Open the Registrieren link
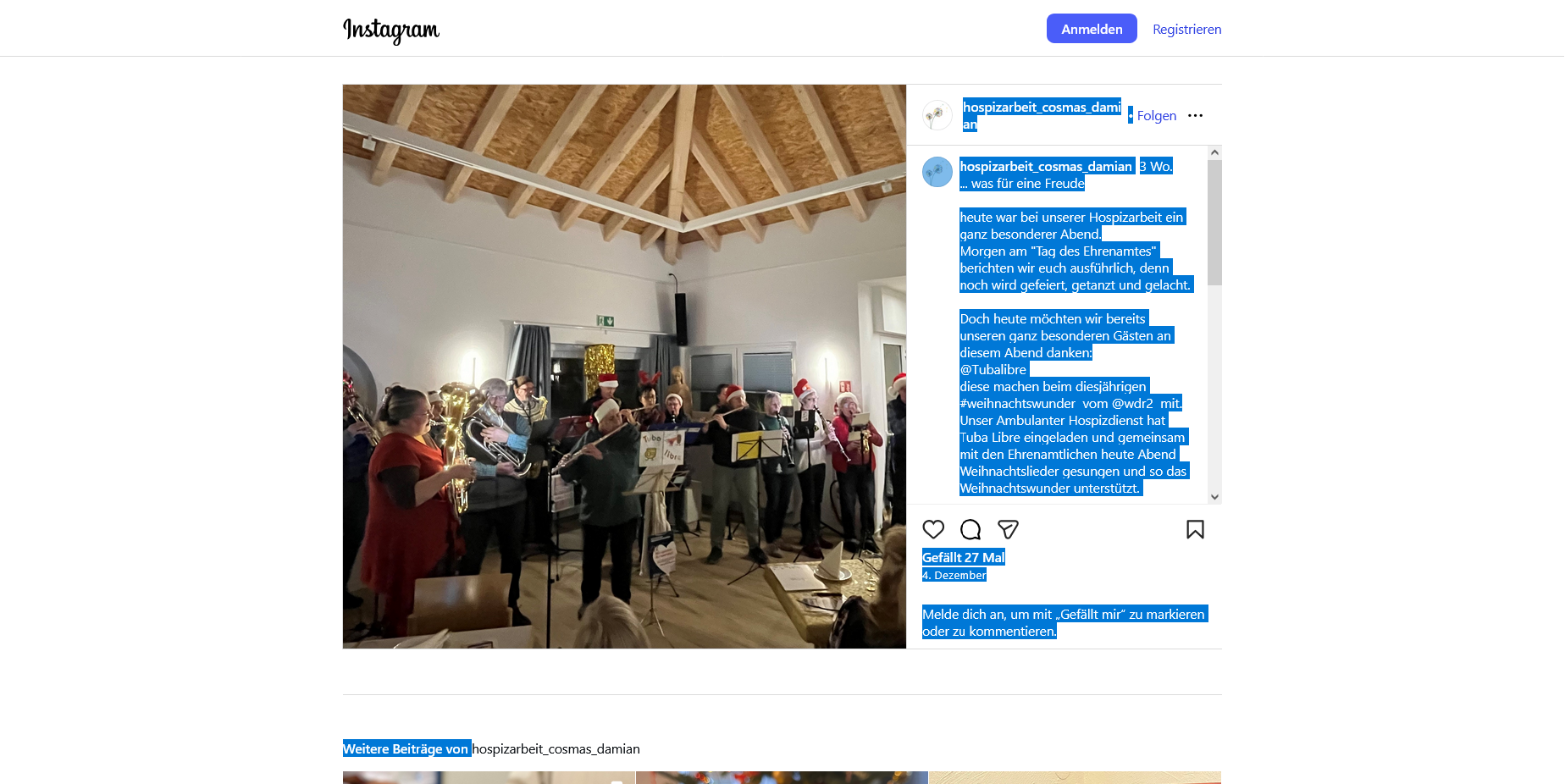Image resolution: width=1565 pixels, height=784 pixels. coord(1186,29)
